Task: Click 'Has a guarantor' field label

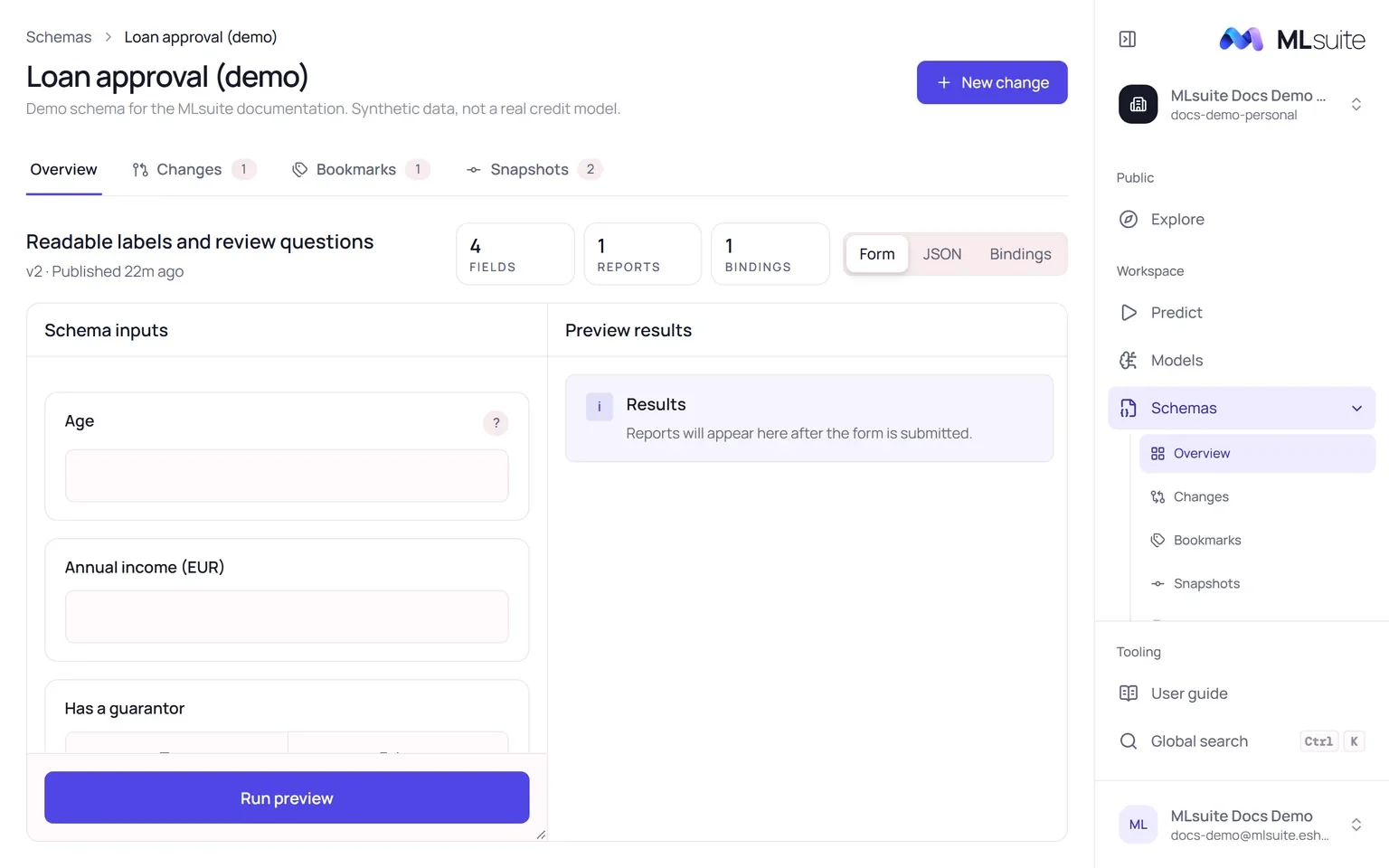Action: 125,708
